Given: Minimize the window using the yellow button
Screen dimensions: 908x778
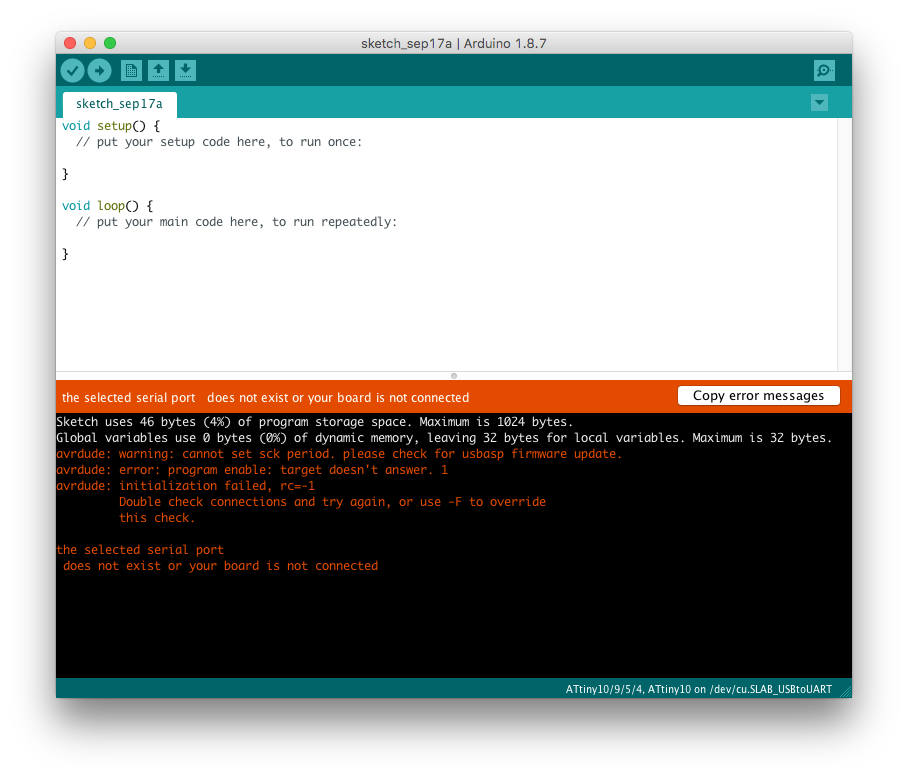Looking at the screenshot, I should tap(90, 44).
